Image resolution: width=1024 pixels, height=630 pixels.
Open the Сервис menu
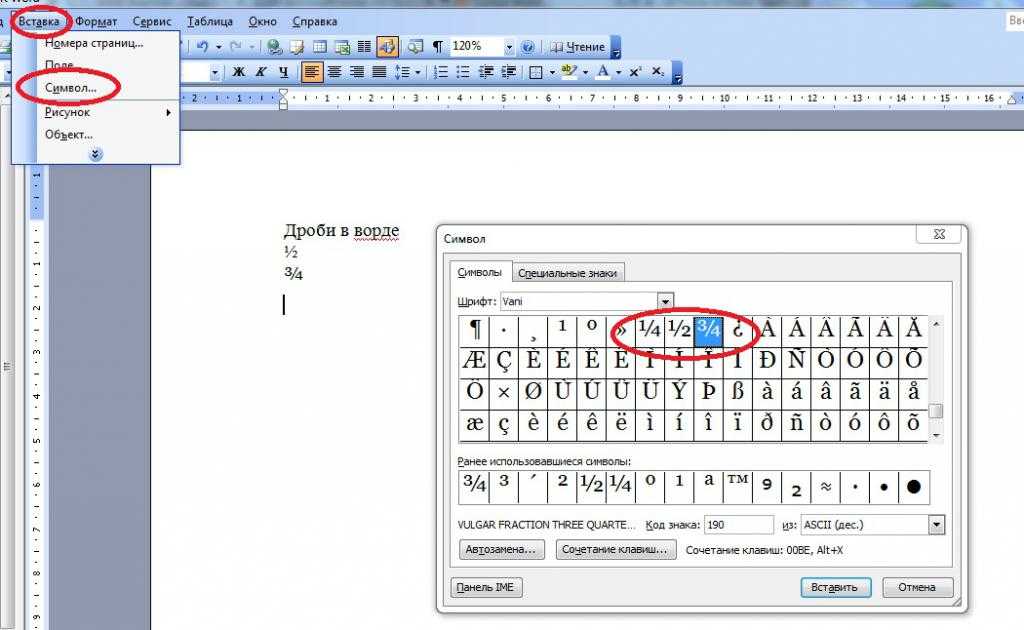coord(152,22)
